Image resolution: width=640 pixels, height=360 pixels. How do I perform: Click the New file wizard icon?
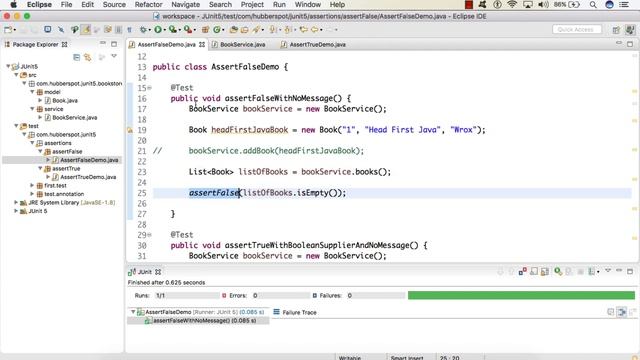coord(8,30)
